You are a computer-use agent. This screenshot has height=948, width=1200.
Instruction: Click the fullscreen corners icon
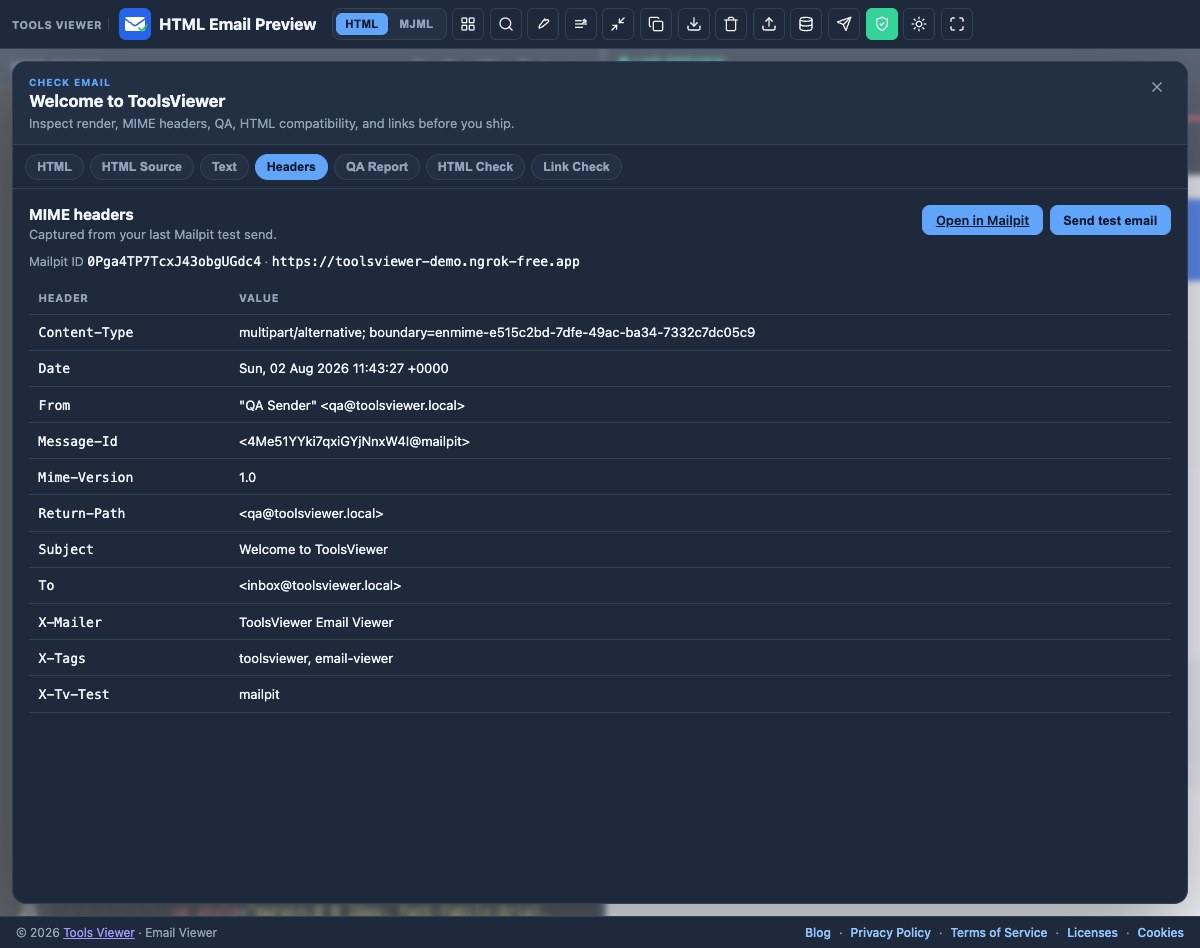(x=957, y=24)
